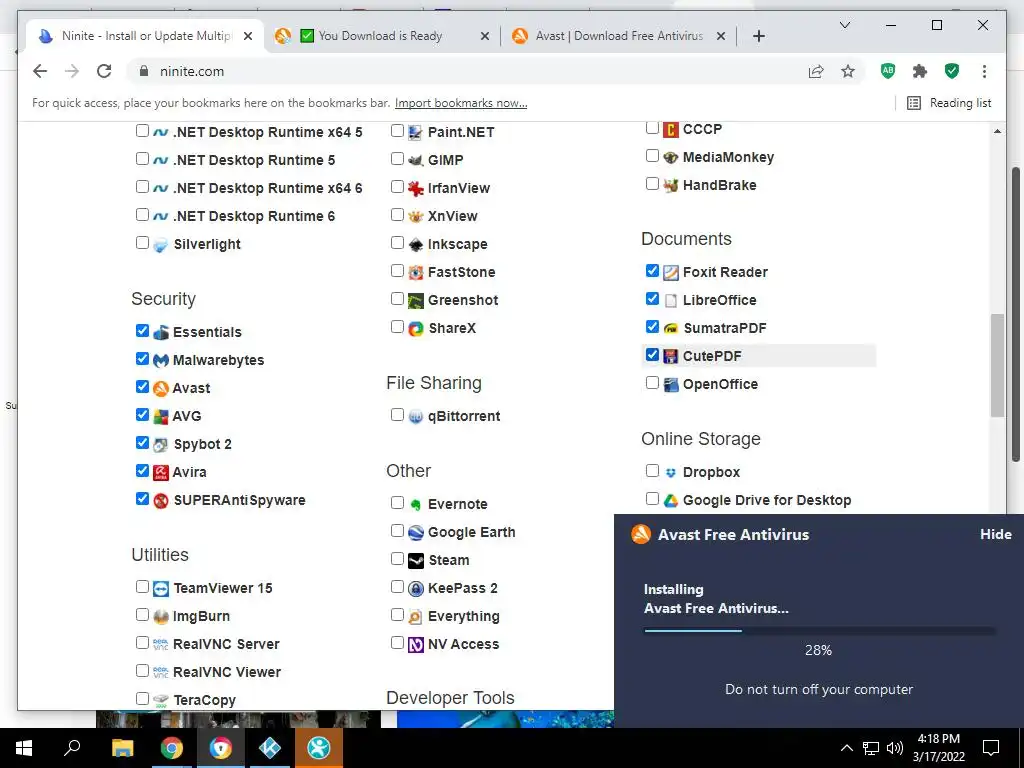This screenshot has width=1024, height=768.
Task: Click the Spybot 2 icon
Action: [x=161, y=445]
